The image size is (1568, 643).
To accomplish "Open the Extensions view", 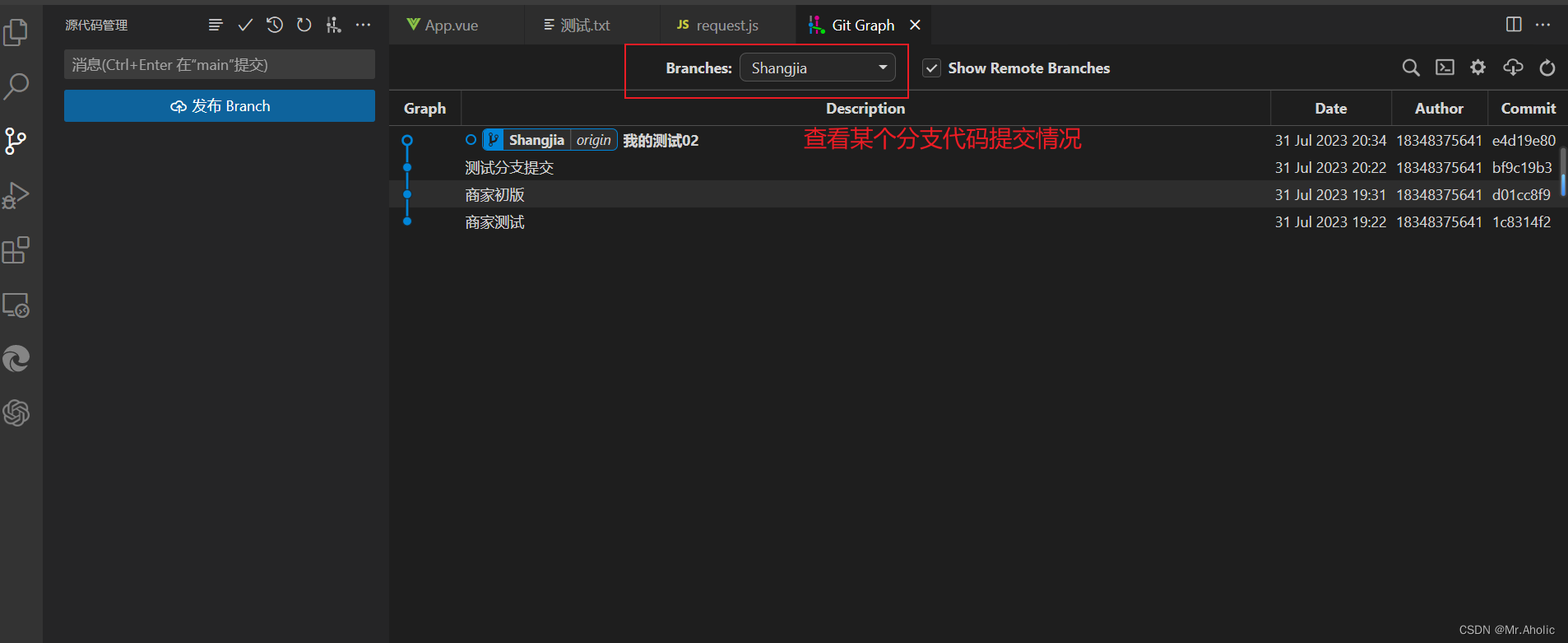I will coord(16,250).
